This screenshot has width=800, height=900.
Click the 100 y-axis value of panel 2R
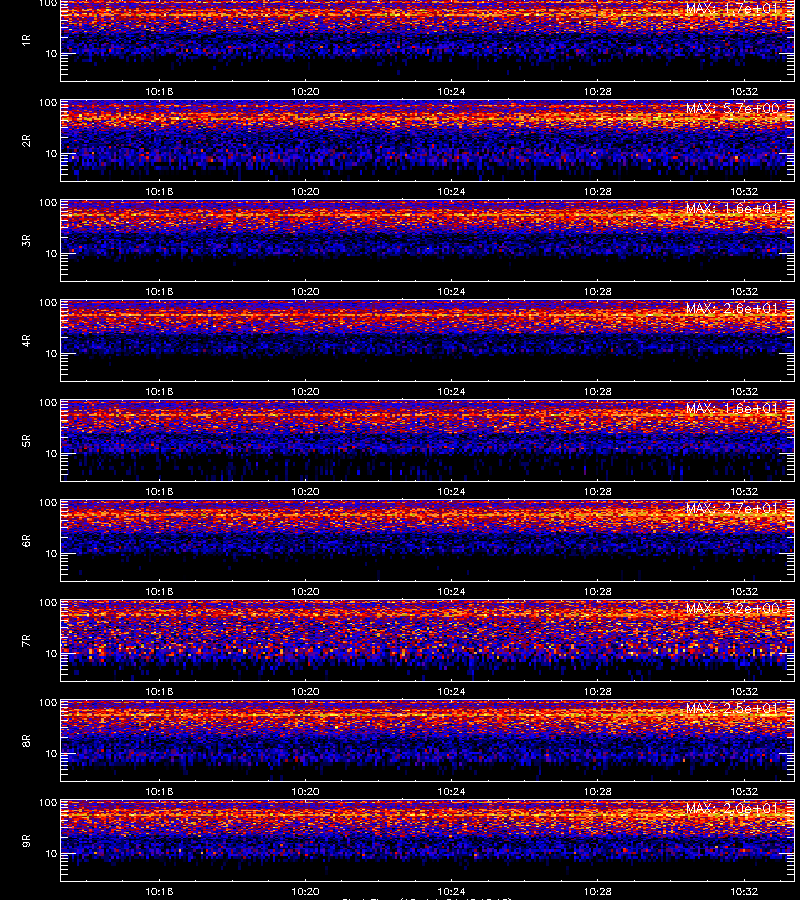(x=48, y=103)
